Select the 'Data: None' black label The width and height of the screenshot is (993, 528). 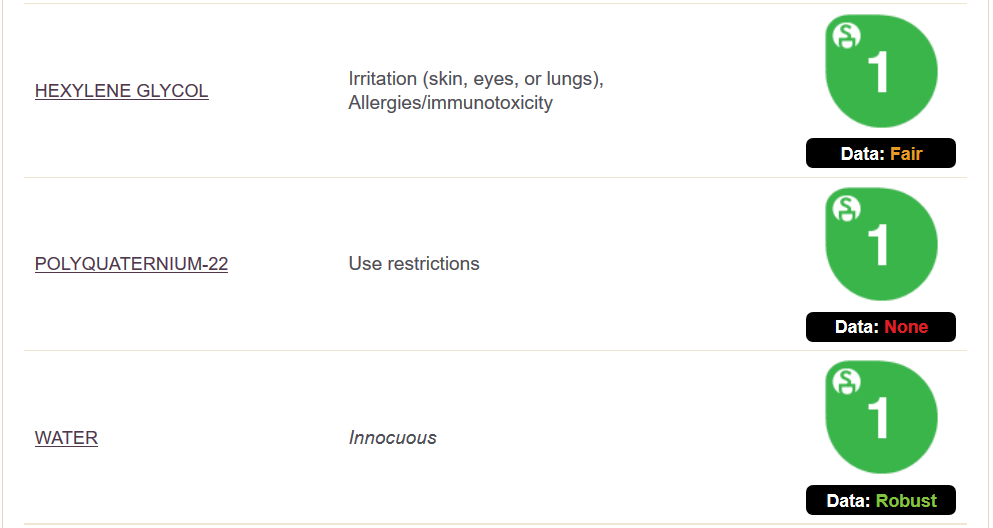click(881, 327)
